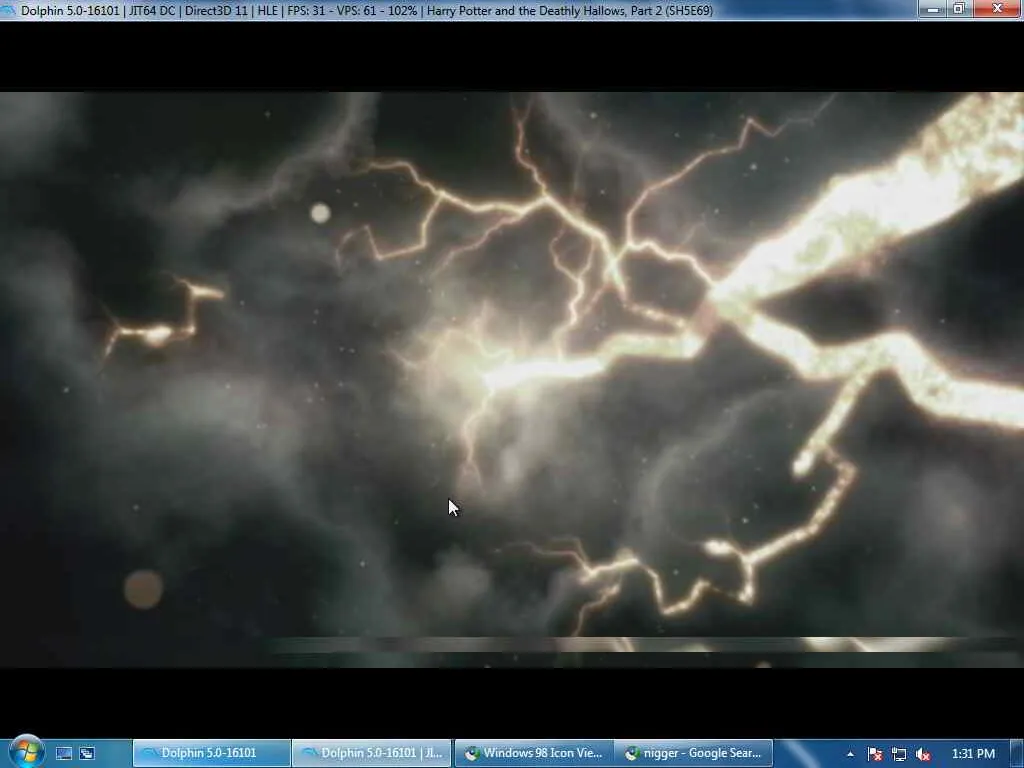Show hidden system tray icons arrow
This screenshot has width=1024, height=768.
pos(850,754)
